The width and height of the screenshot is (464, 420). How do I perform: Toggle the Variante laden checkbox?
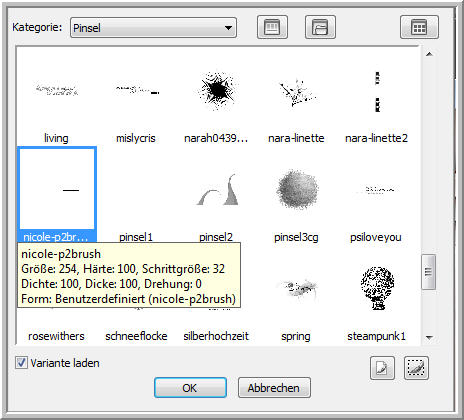(x=21, y=363)
